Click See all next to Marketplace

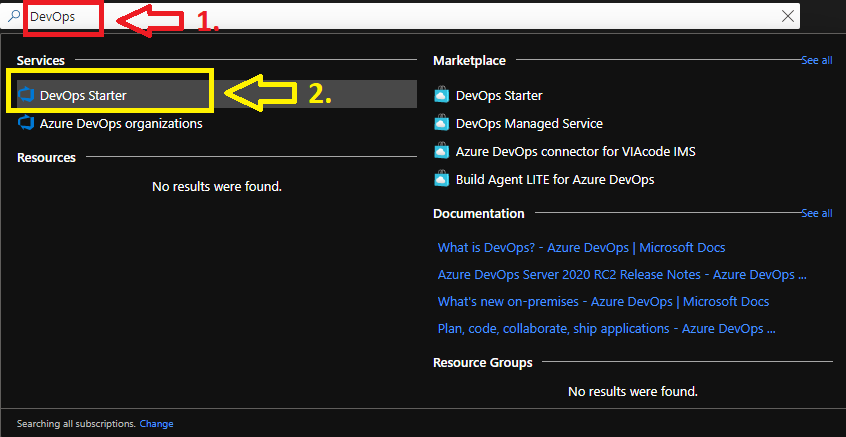(817, 60)
